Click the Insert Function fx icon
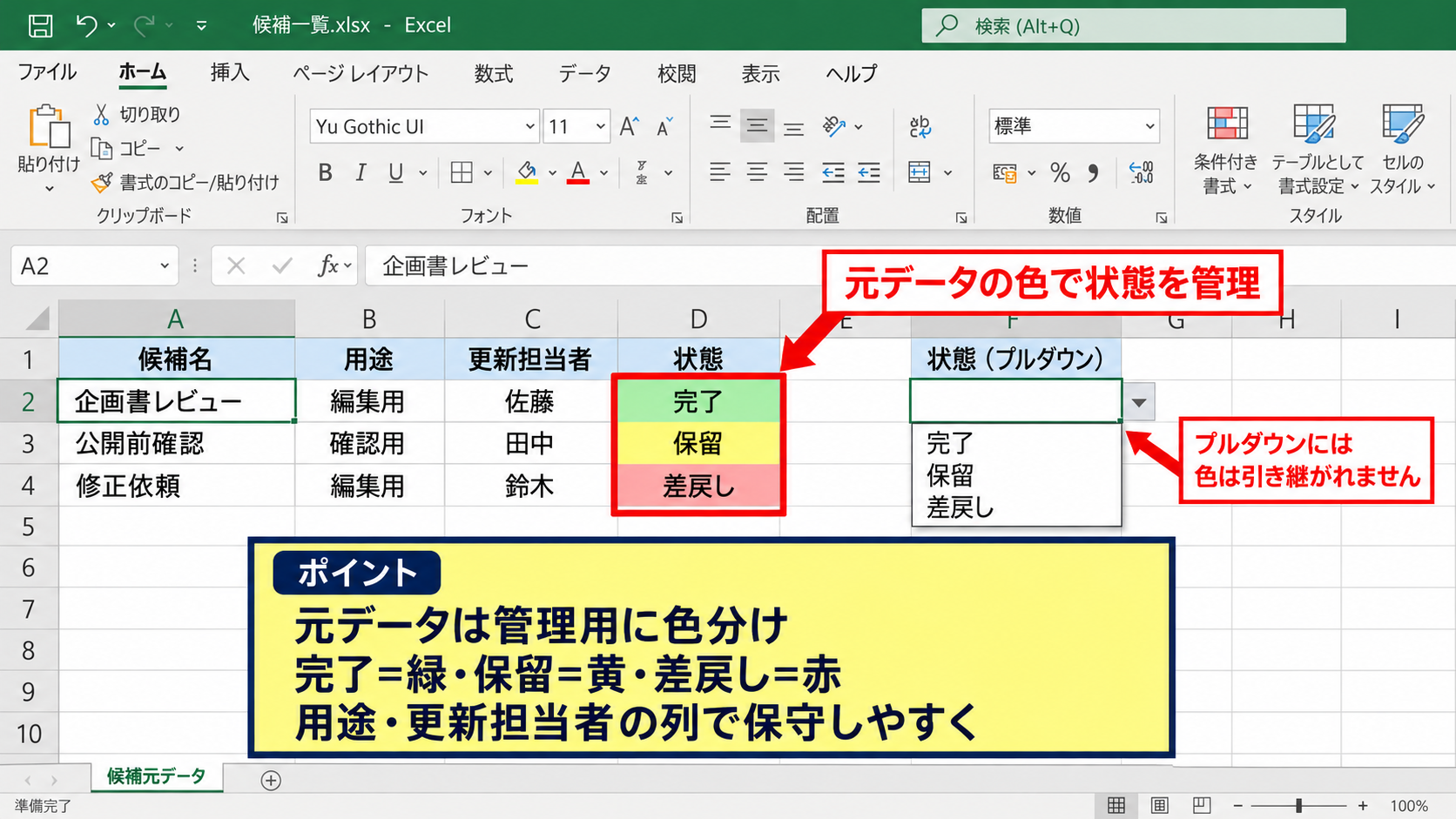Image resolution: width=1456 pixels, height=819 pixels. (x=328, y=266)
